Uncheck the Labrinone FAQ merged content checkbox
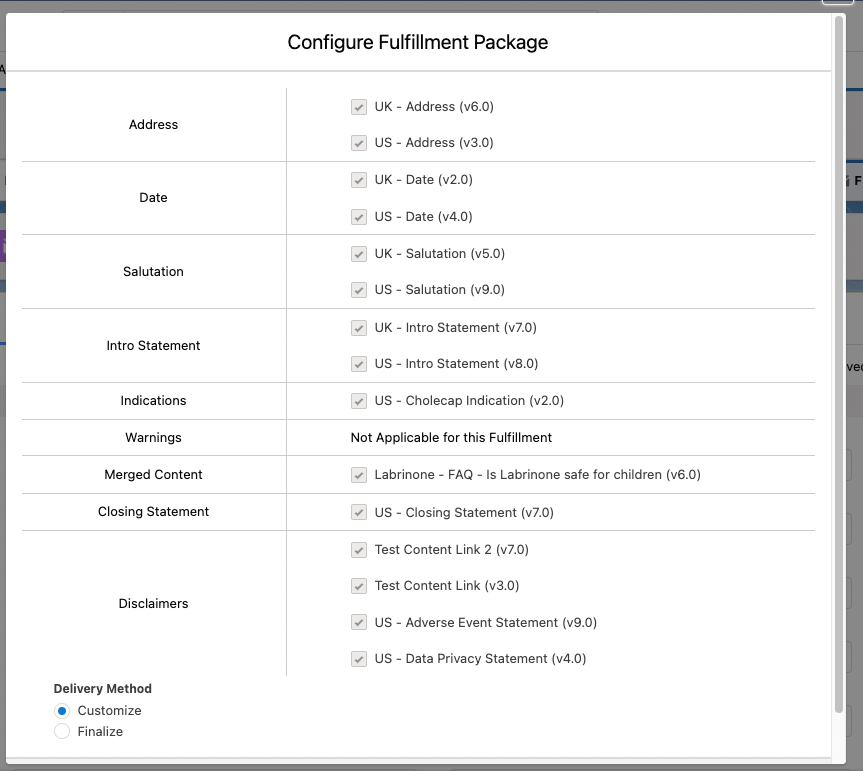Image resolution: width=863 pixels, height=771 pixels. coord(359,475)
